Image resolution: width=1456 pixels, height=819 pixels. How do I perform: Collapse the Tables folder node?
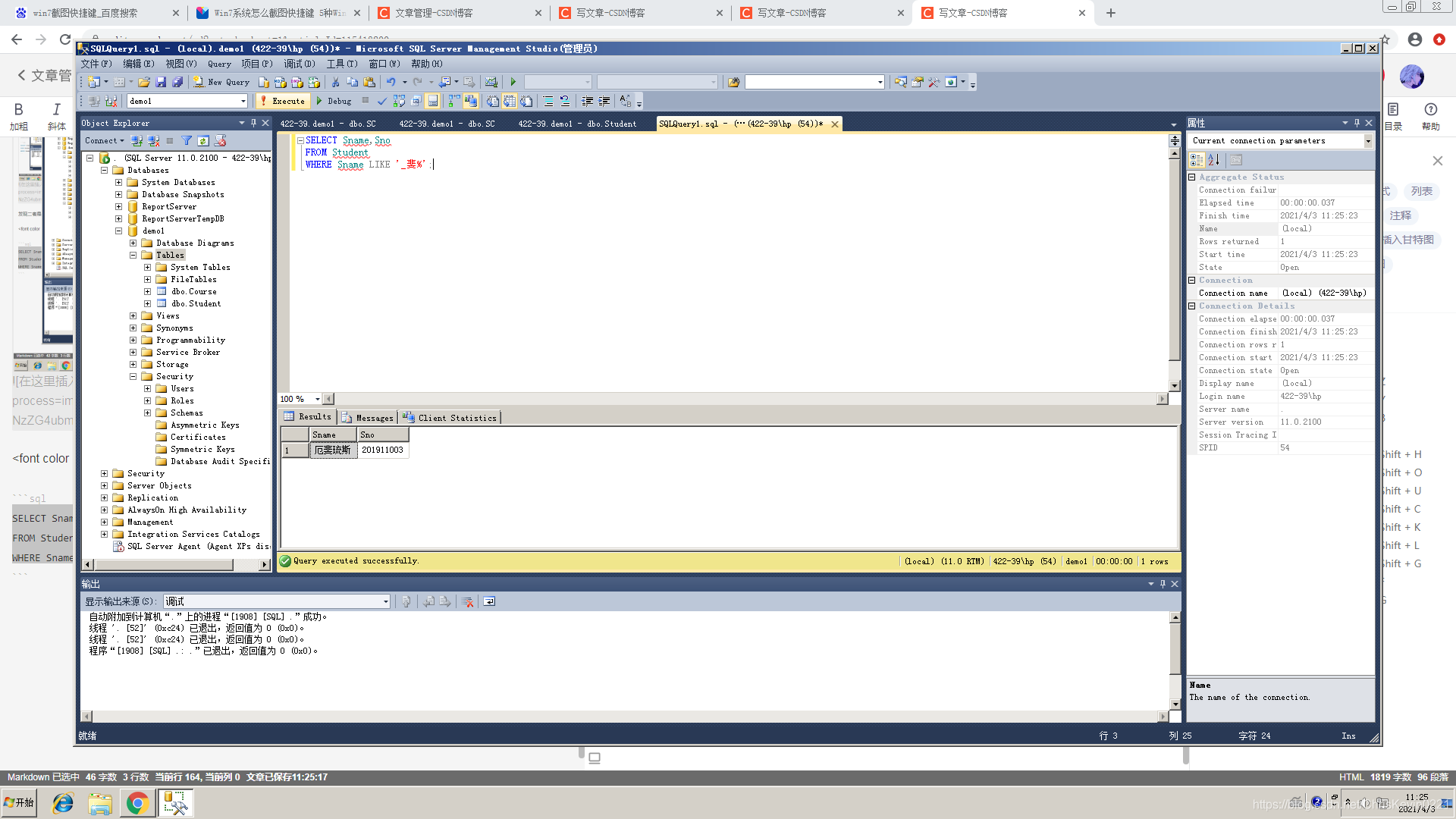coord(133,256)
